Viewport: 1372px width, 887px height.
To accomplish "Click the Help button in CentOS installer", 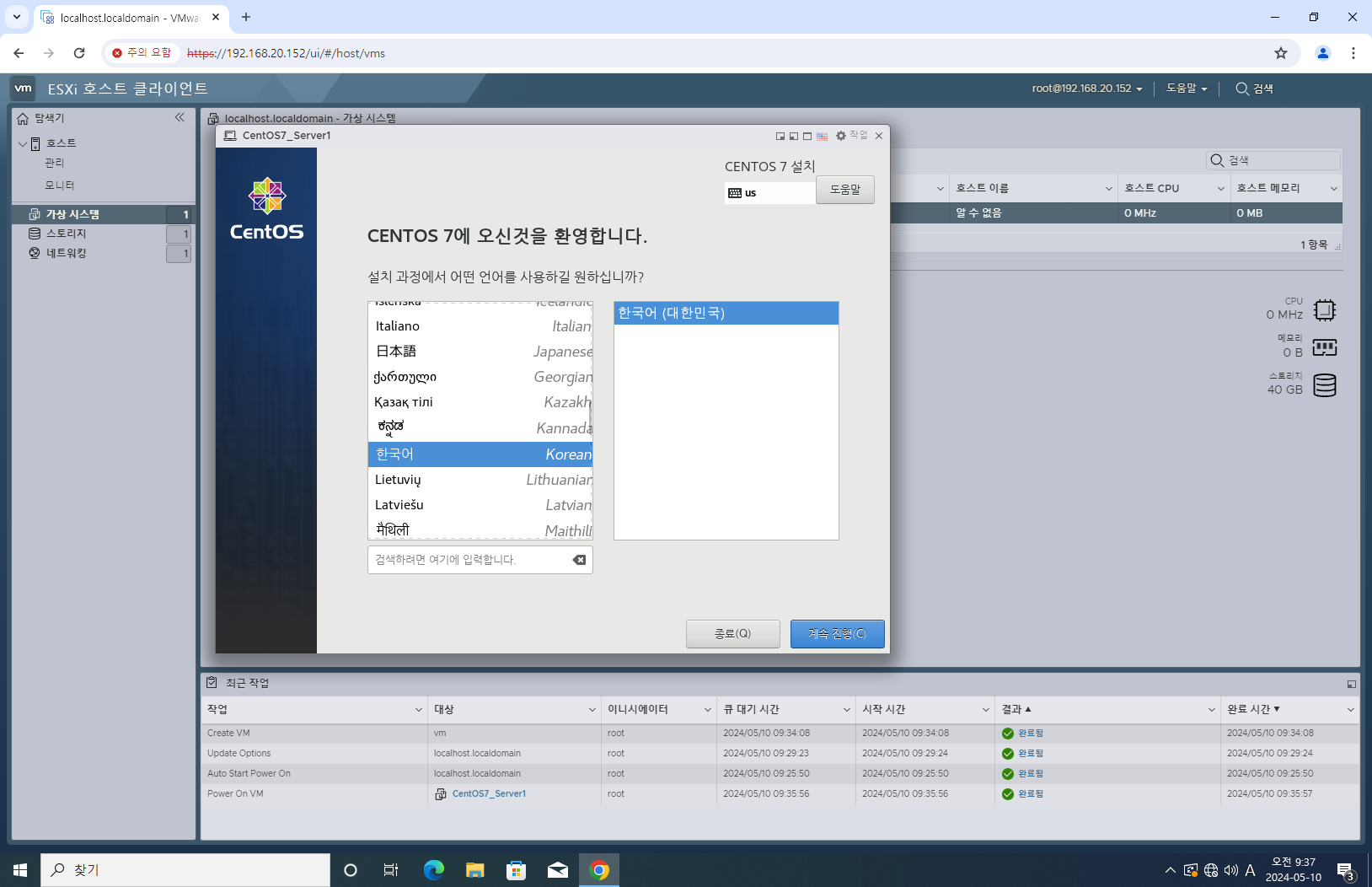I will pyautogui.click(x=845, y=190).
